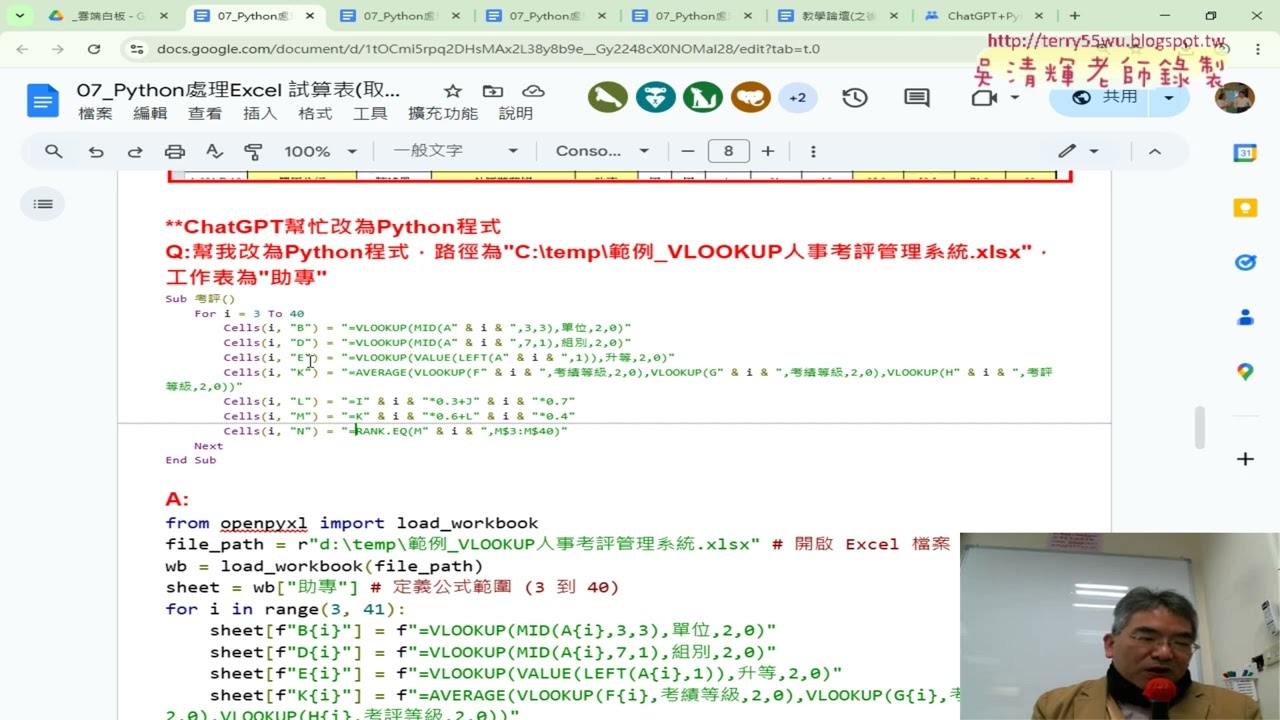Open the 格式 menu
Viewport: 1280px width, 720px height.
[x=315, y=114]
